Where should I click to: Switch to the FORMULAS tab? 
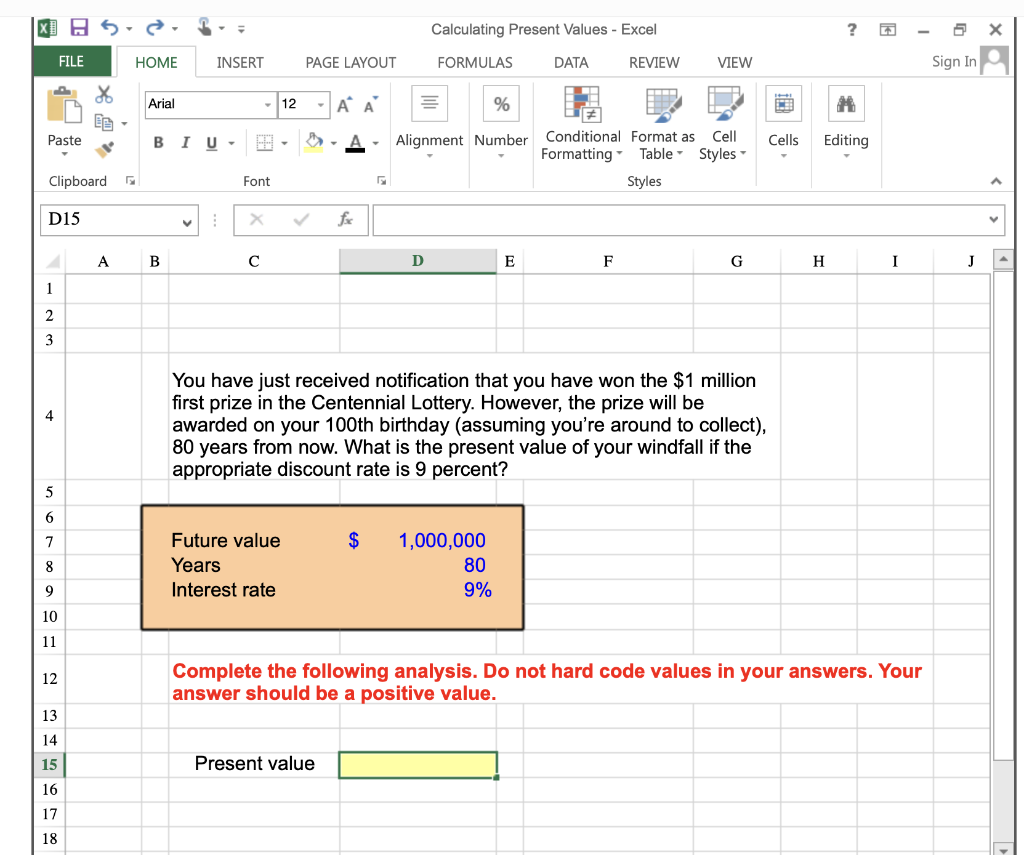[x=474, y=62]
